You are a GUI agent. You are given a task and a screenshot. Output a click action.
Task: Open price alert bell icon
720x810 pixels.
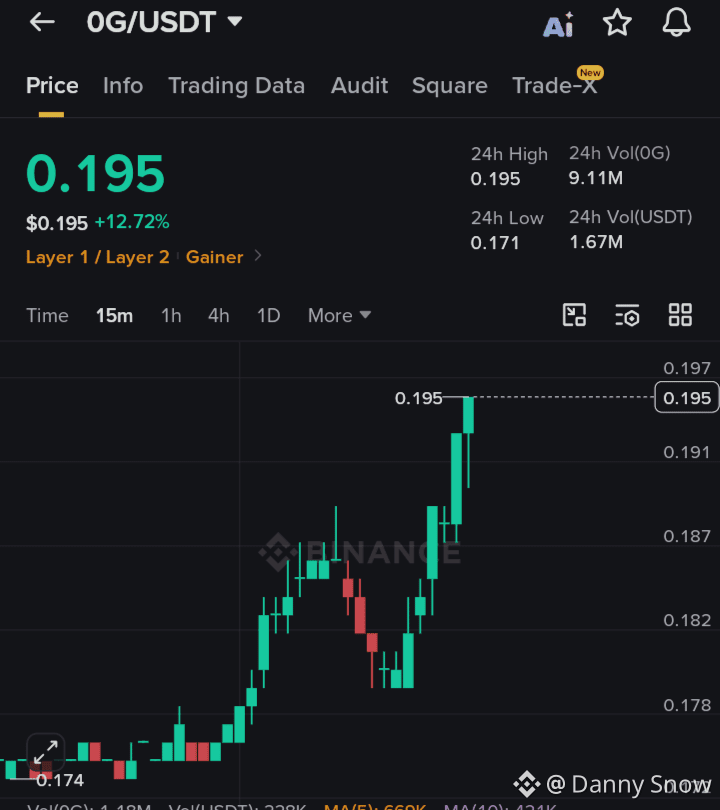coord(677,23)
